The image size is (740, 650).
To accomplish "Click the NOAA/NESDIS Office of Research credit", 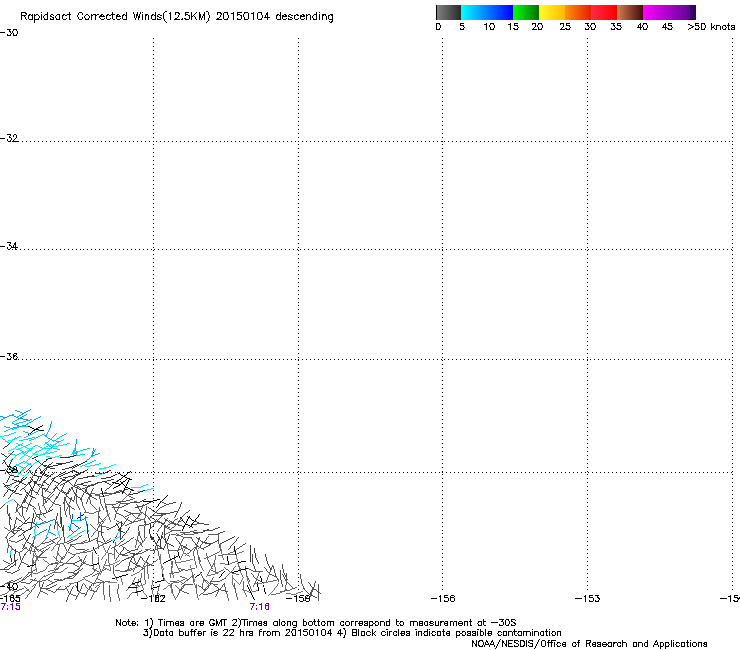I will (x=589, y=644).
